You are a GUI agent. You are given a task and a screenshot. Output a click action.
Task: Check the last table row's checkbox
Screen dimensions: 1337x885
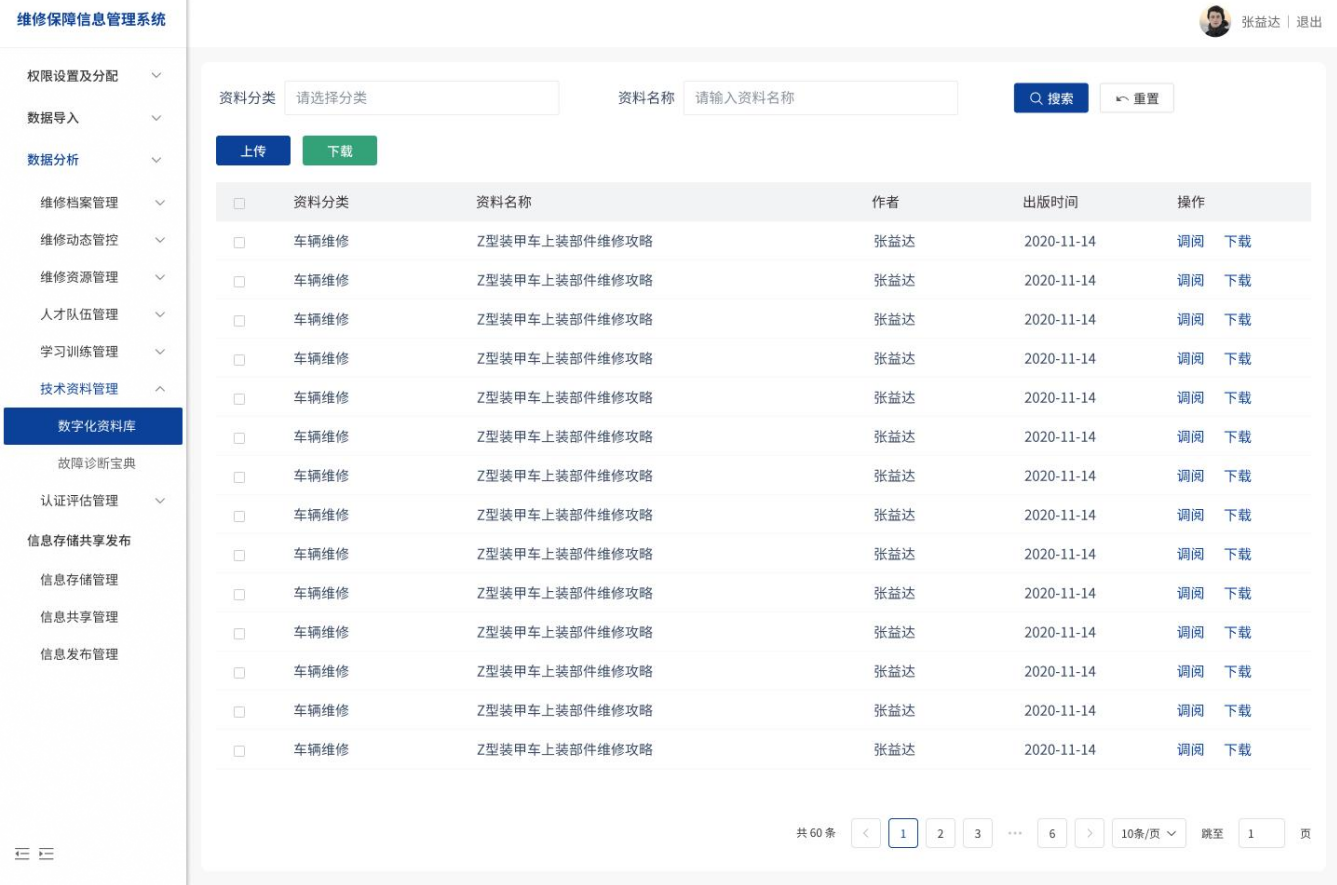[239, 750]
